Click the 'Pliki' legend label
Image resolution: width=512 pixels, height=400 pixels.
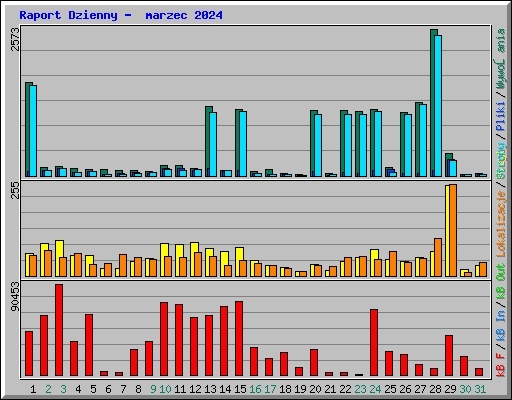tap(501, 116)
